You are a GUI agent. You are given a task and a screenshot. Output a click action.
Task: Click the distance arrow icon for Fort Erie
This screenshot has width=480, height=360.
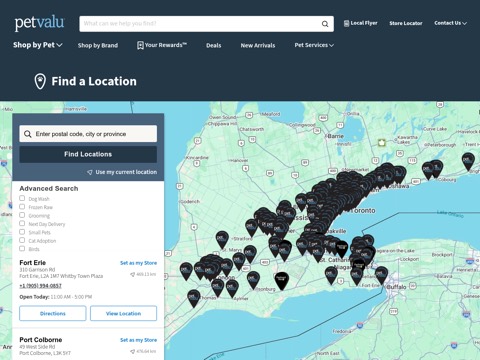pyautogui.click(x=132, y=275)
